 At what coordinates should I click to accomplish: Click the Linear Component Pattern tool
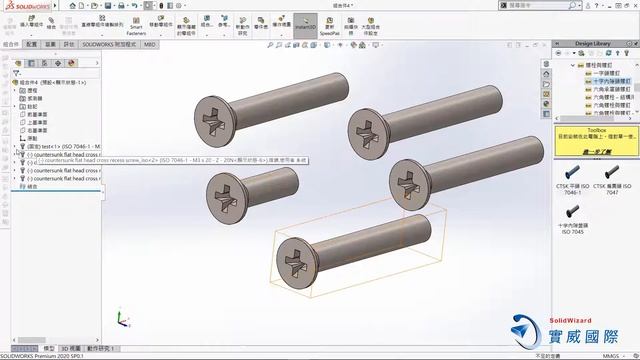(102, 21)
